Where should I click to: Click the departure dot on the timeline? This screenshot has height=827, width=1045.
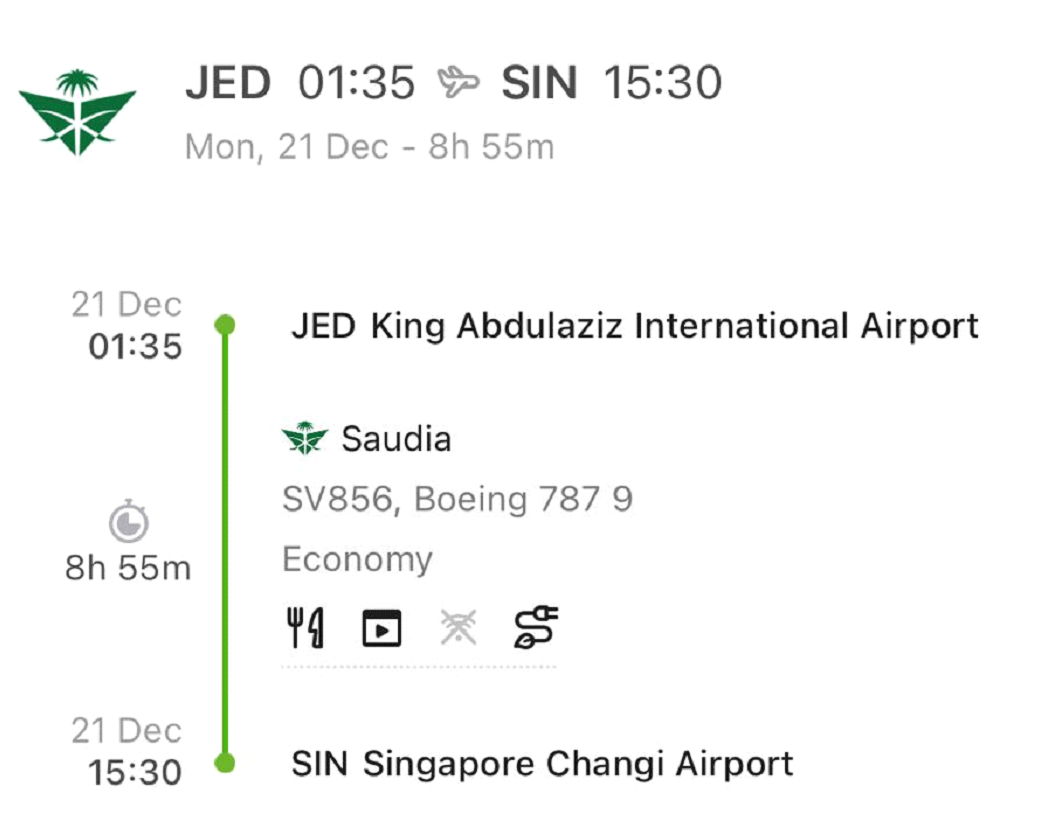pos(226,325)
